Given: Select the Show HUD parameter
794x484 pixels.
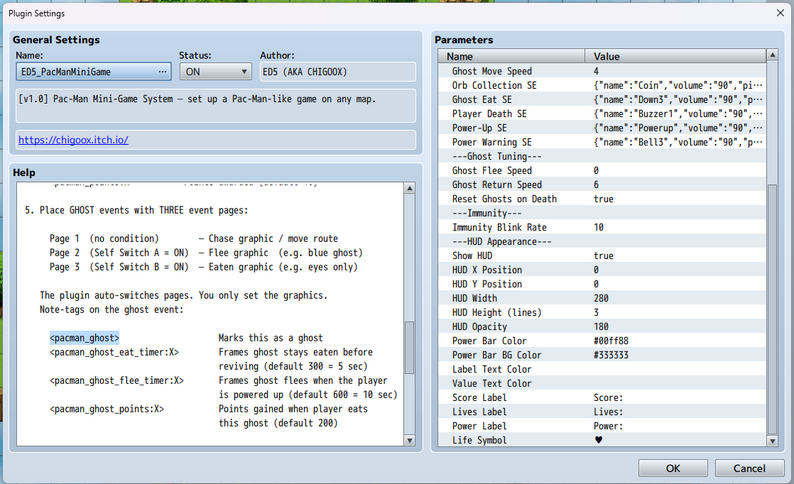Looking at the screenshot, I should coord(602,256).
